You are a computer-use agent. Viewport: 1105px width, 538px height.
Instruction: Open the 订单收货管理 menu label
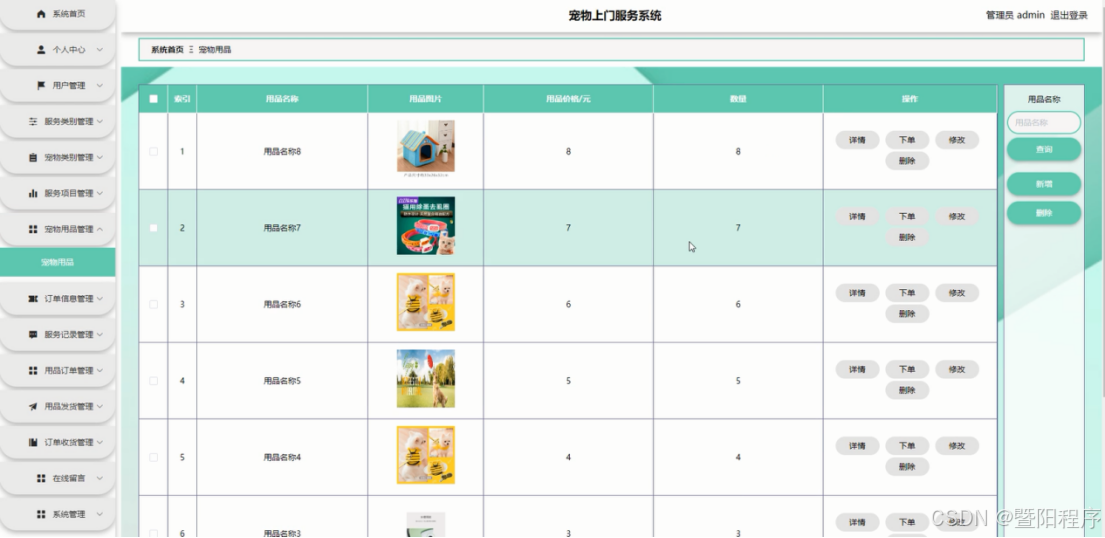[x=69, y=443]
